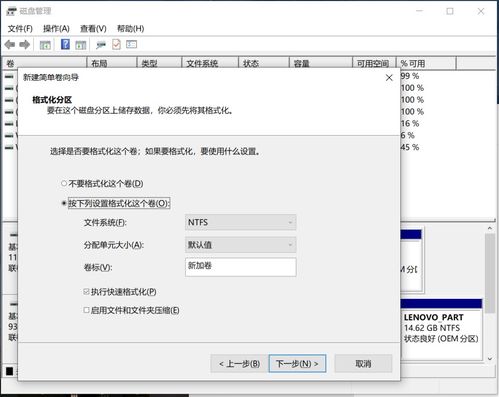Maximize the 磁盘管理 window
This screenshot has height=397, width=499.
point(450,11)
